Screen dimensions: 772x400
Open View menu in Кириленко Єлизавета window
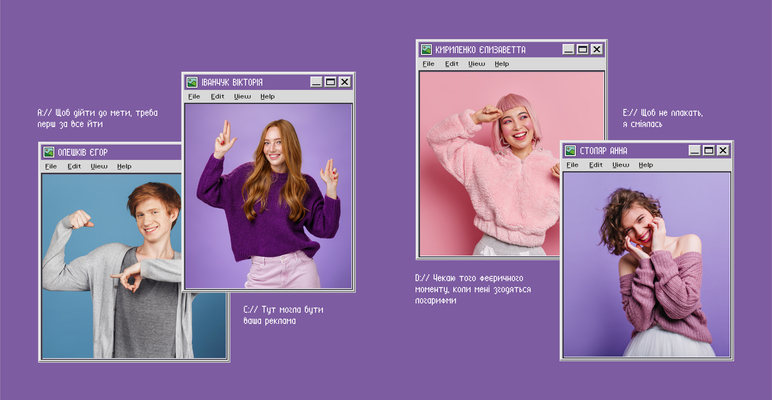[477, 64]
